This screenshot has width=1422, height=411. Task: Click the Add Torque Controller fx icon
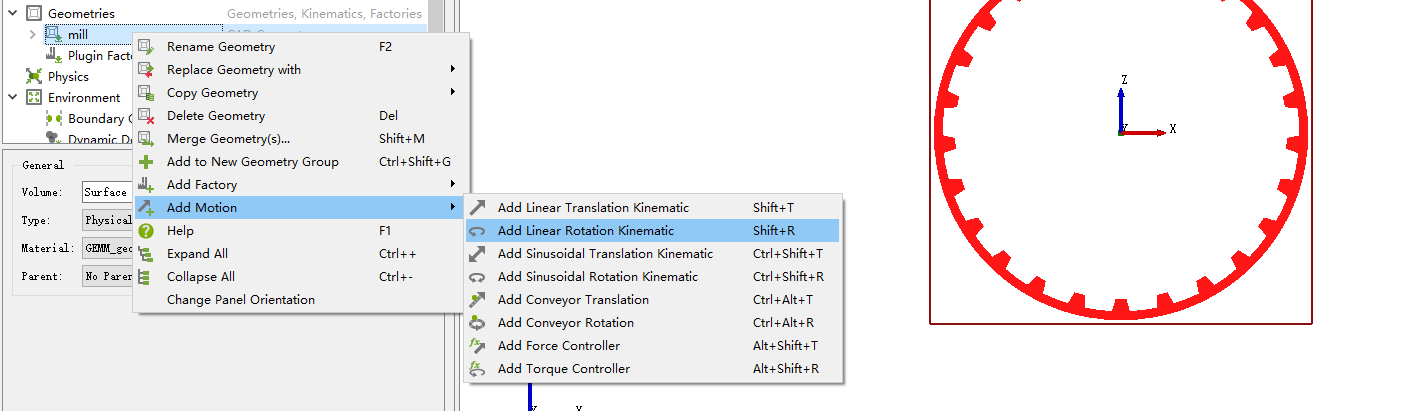(478, 369)
